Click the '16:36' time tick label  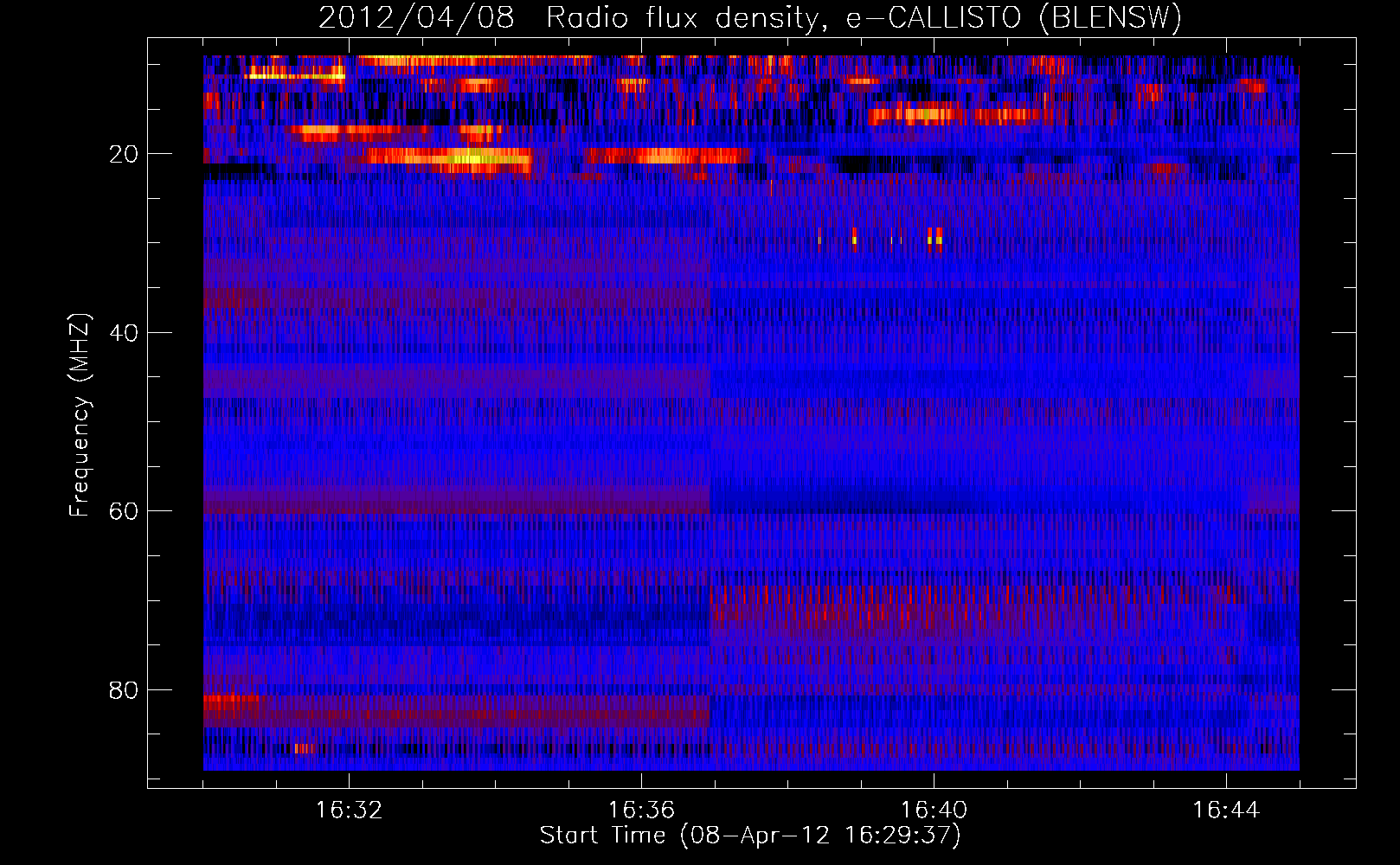[x=641, y=810]
